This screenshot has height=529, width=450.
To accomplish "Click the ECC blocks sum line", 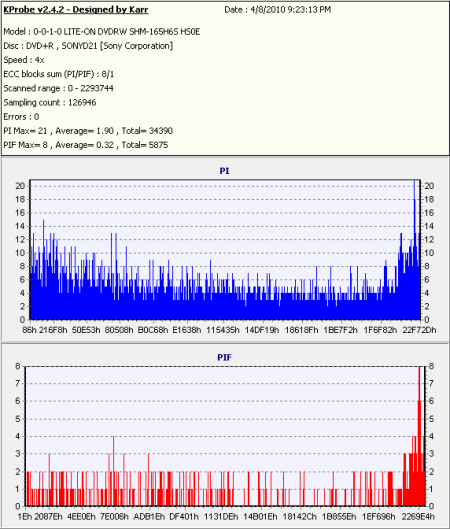I will click(59, 74).
